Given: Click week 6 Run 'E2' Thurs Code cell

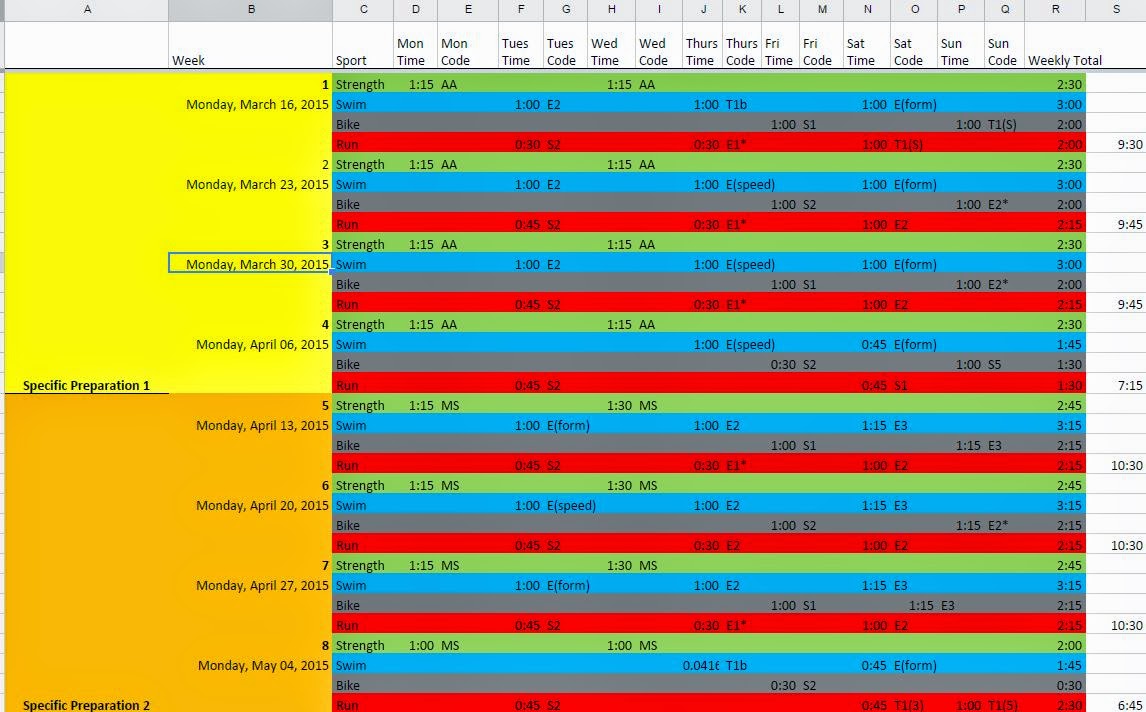Looking at the screenshot, I should [742, 545].
